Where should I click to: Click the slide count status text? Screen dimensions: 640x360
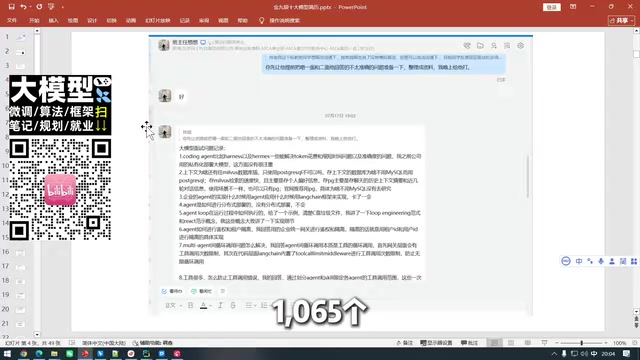click(x=33, y=343)
